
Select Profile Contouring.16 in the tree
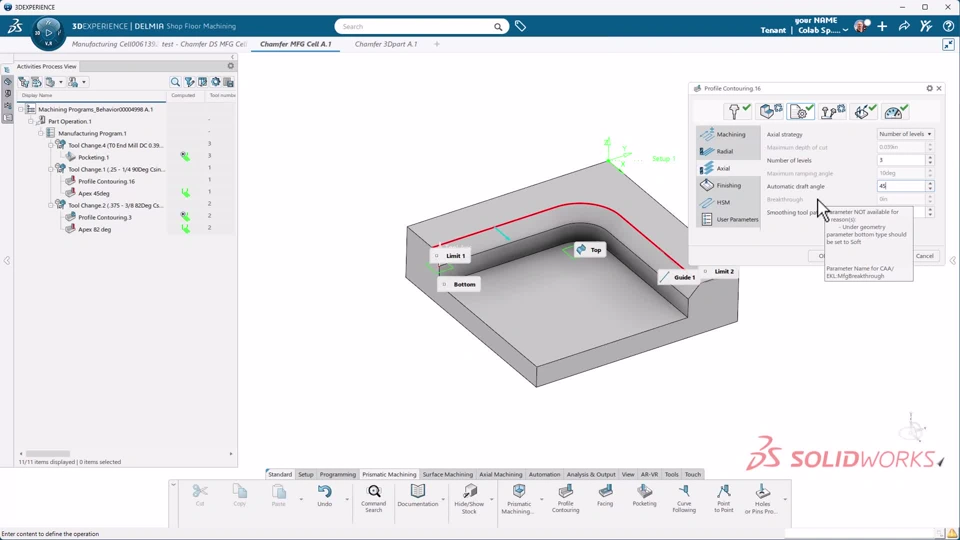106,181
